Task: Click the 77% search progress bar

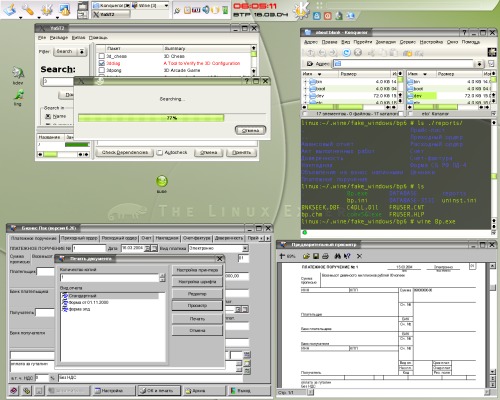Action: [x=172, y=118]
